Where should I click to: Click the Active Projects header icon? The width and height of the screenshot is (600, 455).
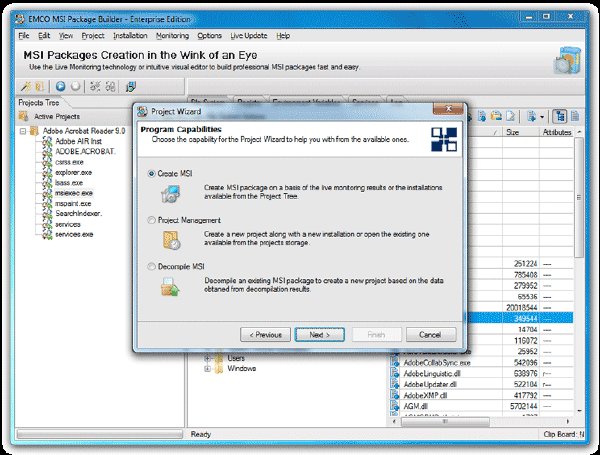[x=23, y=116]
